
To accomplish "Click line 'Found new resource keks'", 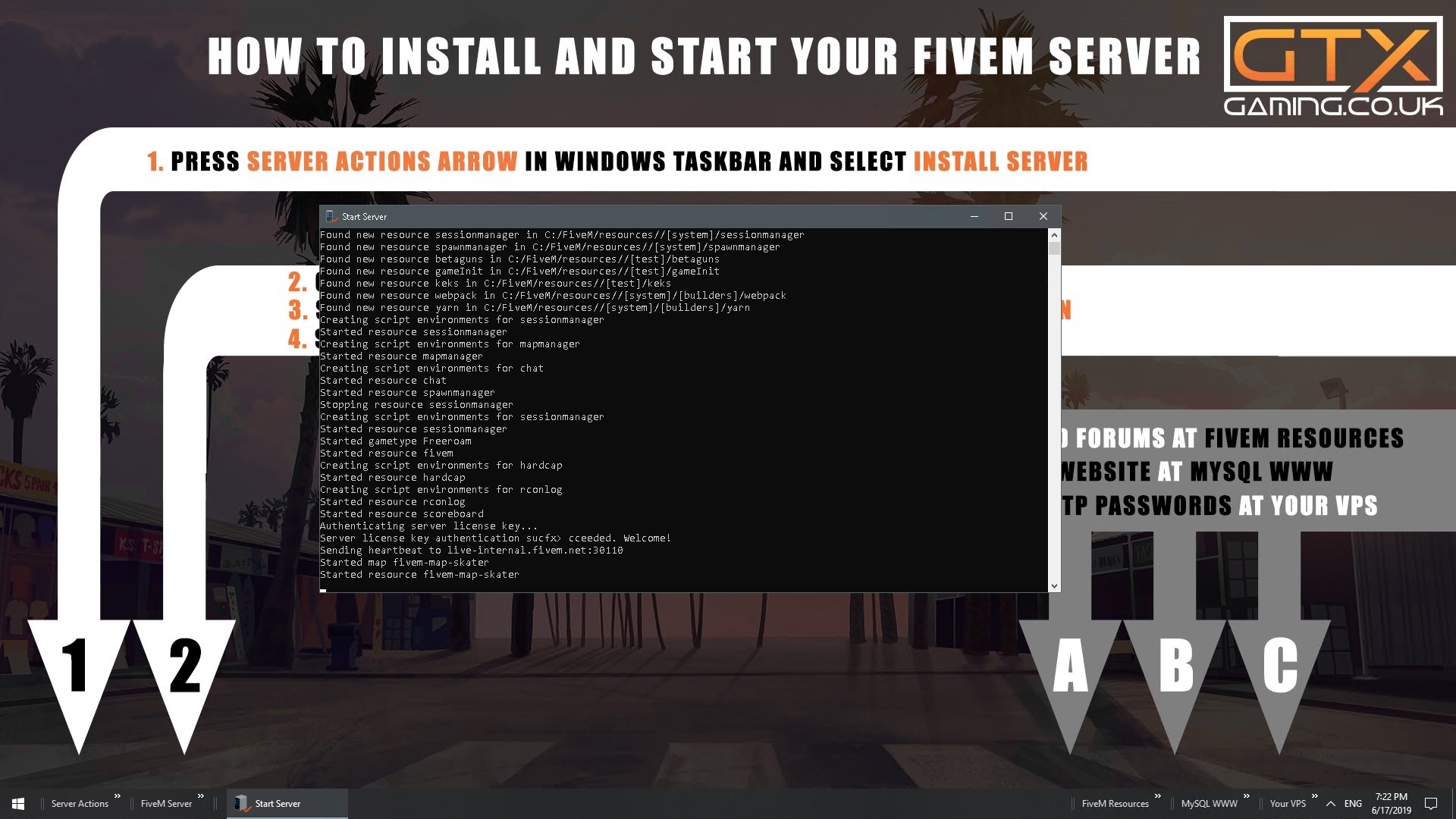I will pyautogui.click(x=495, y=284).
